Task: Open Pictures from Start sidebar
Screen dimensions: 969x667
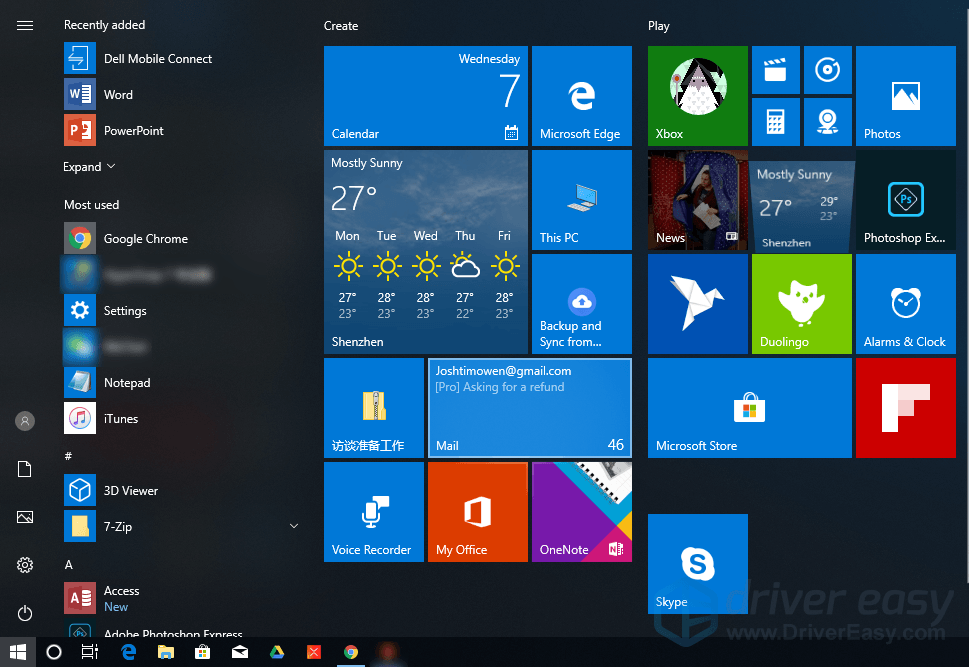Action: pos(25,517)
